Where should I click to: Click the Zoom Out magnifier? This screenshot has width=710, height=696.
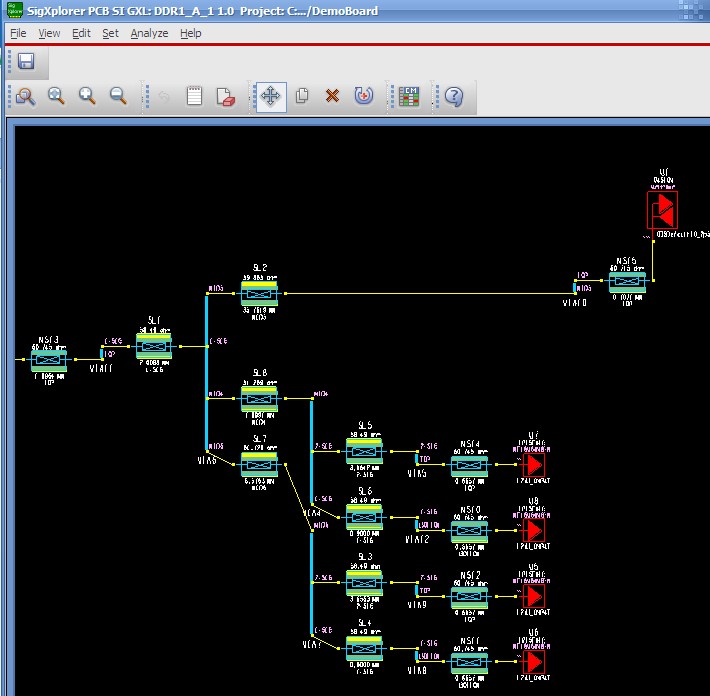point(118,96)
